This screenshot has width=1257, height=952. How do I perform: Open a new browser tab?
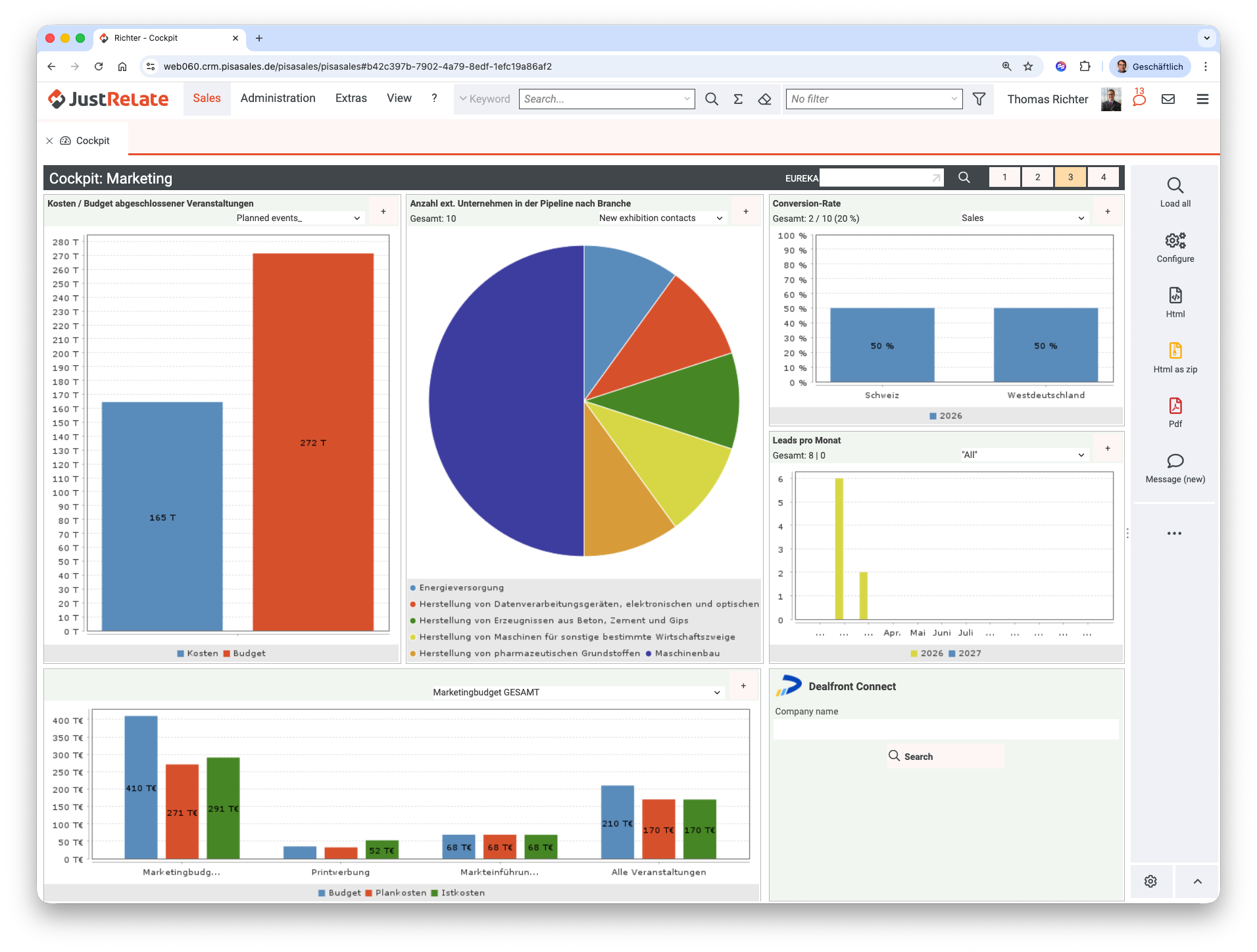259,38
